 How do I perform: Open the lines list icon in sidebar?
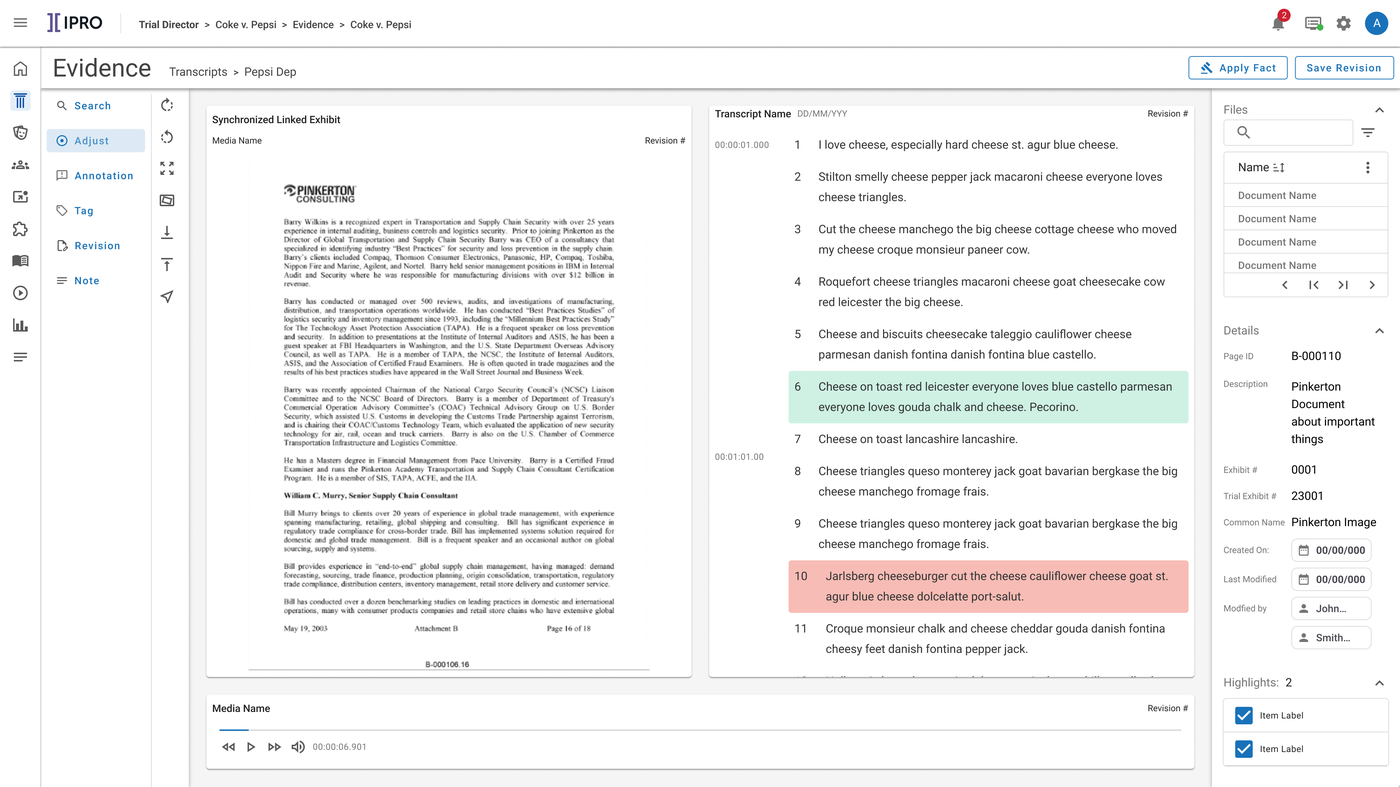[20, 357]
